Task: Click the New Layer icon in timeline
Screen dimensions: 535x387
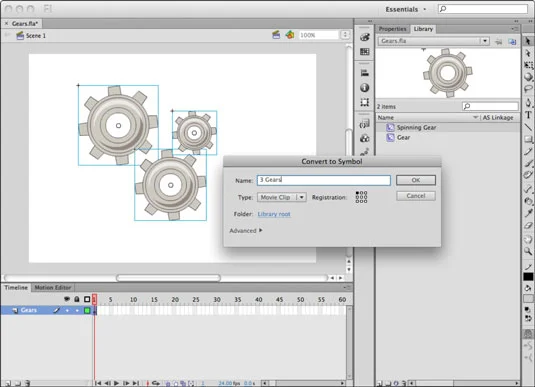Action: click(8, 383)
